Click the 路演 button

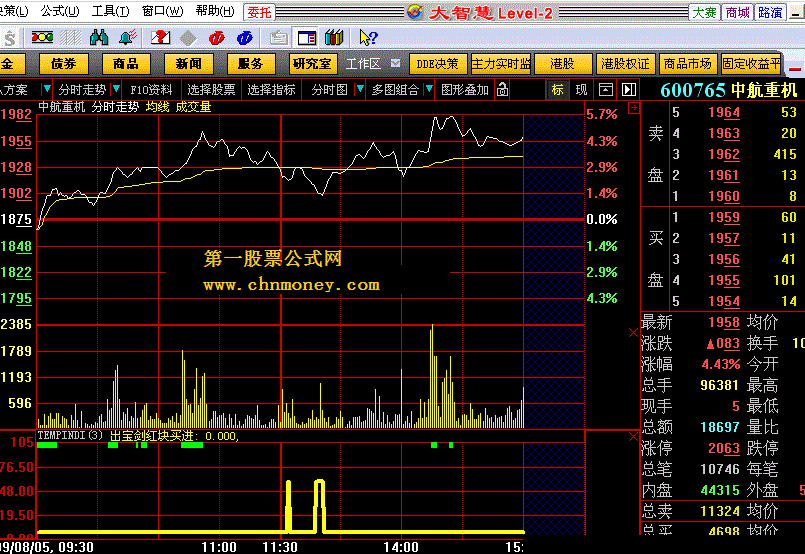(770, 12)
